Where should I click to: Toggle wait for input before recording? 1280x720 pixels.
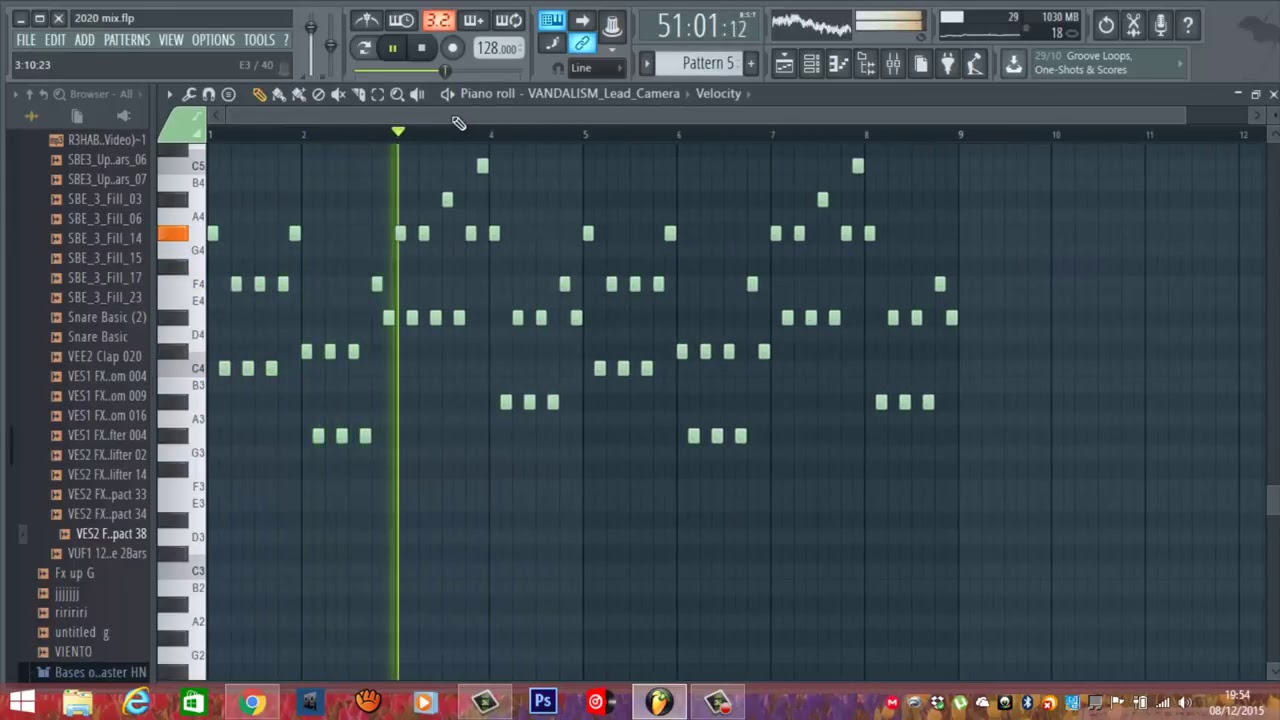(401, 21)
